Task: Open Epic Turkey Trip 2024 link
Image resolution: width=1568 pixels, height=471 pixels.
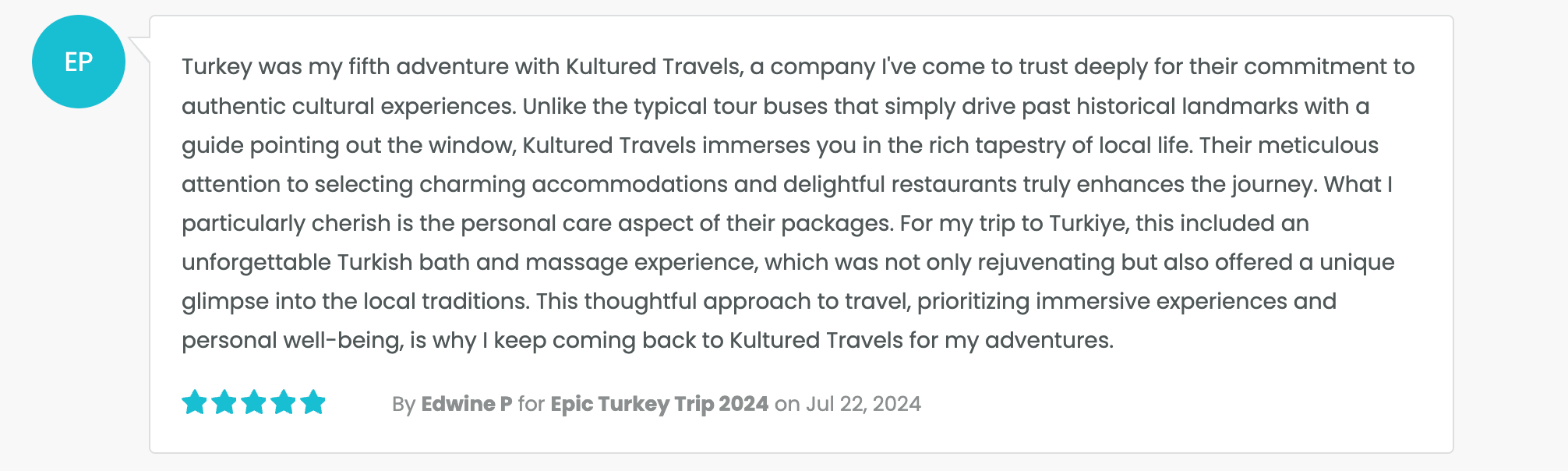Action: (659, 404)
